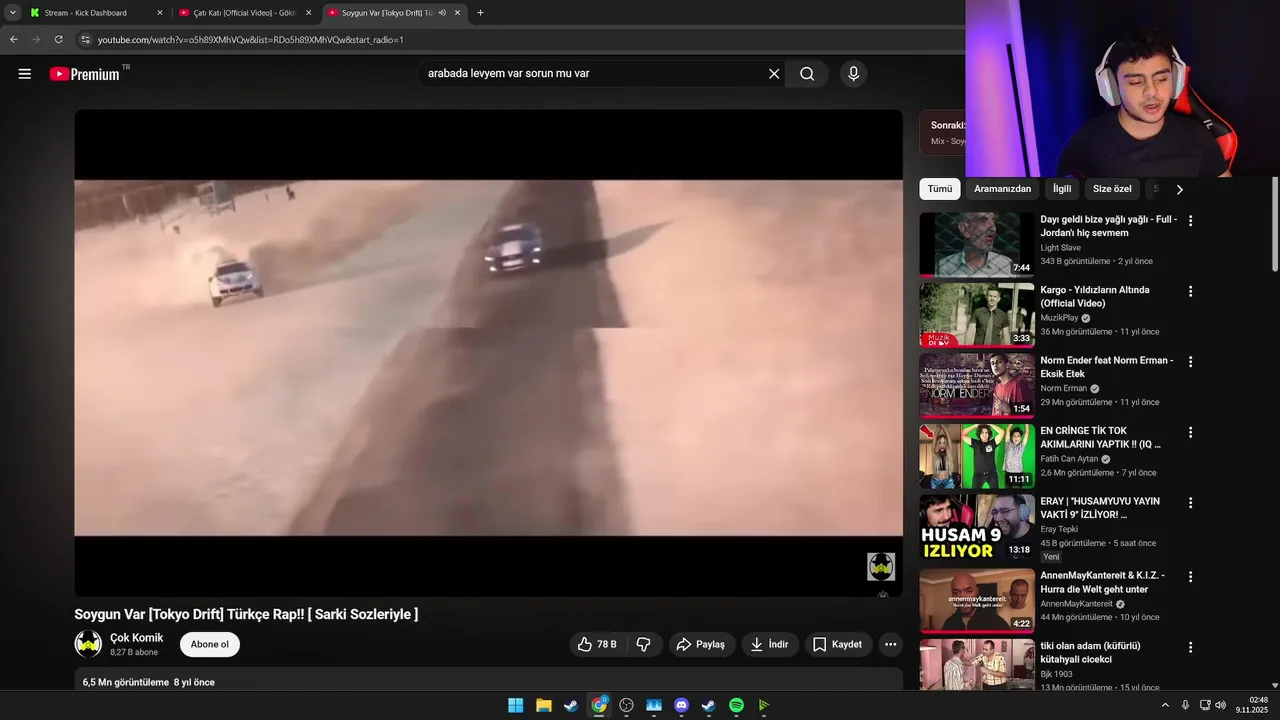View site information icon in address bar
The height and width of the screenshot is (720, 1280).
(x=86, y=39)
